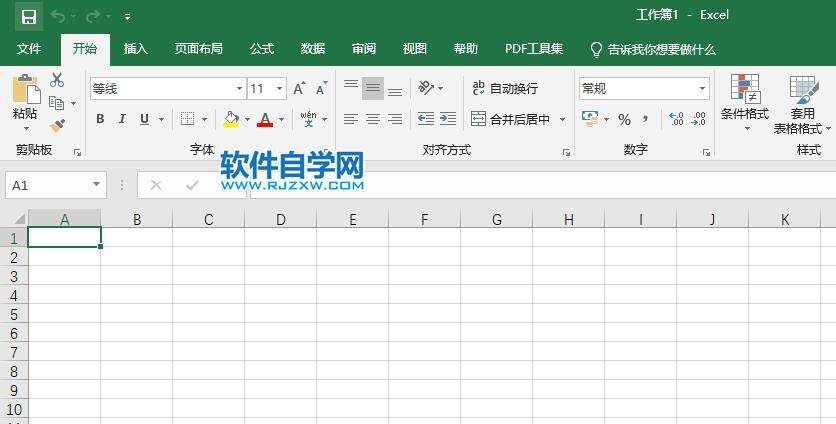The height and width of the screenshot is (424, 836).
Task: Open the 常规 number format dropdown
Action: pyautogui.click(x=702, y=89)
